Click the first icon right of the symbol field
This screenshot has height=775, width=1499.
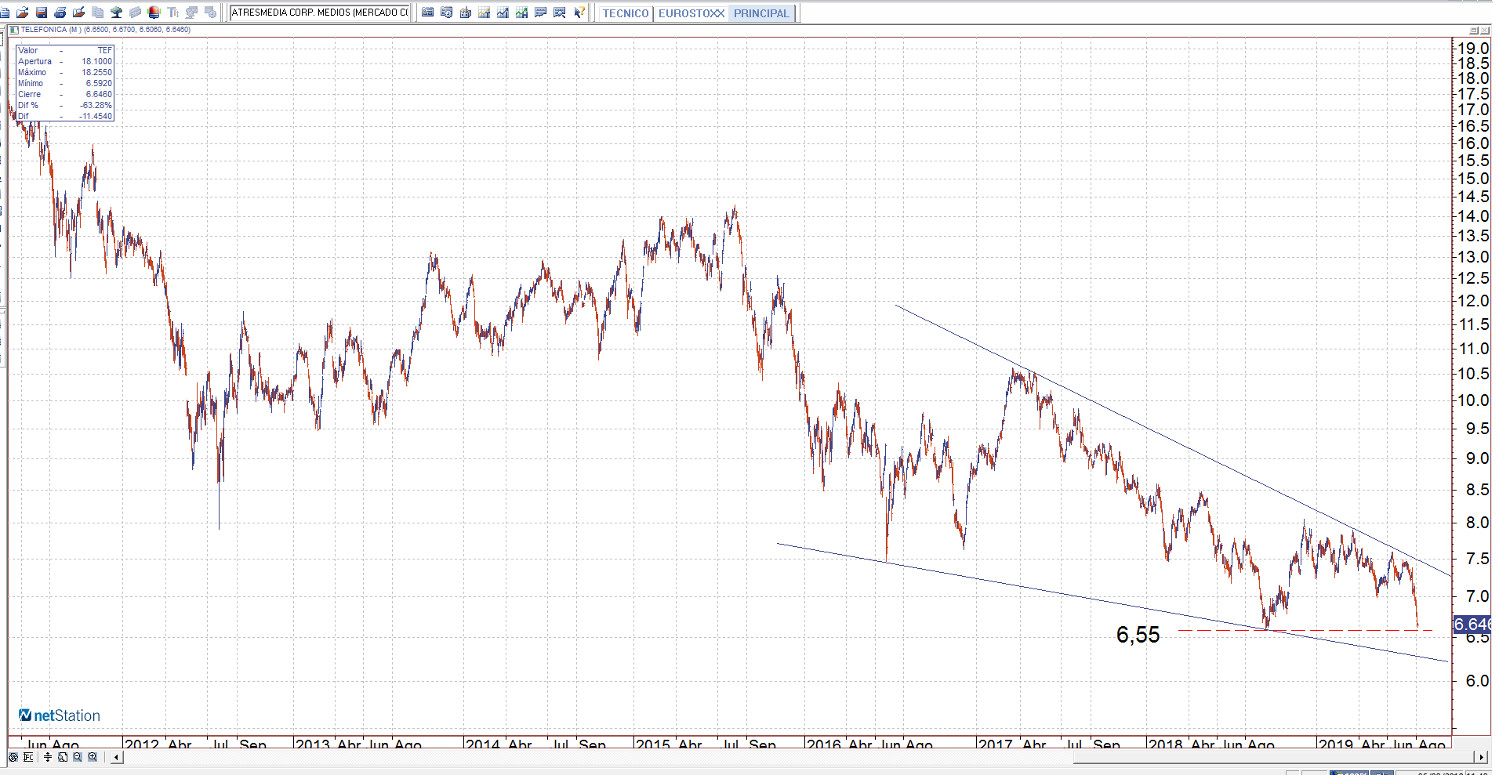point(428,13)
